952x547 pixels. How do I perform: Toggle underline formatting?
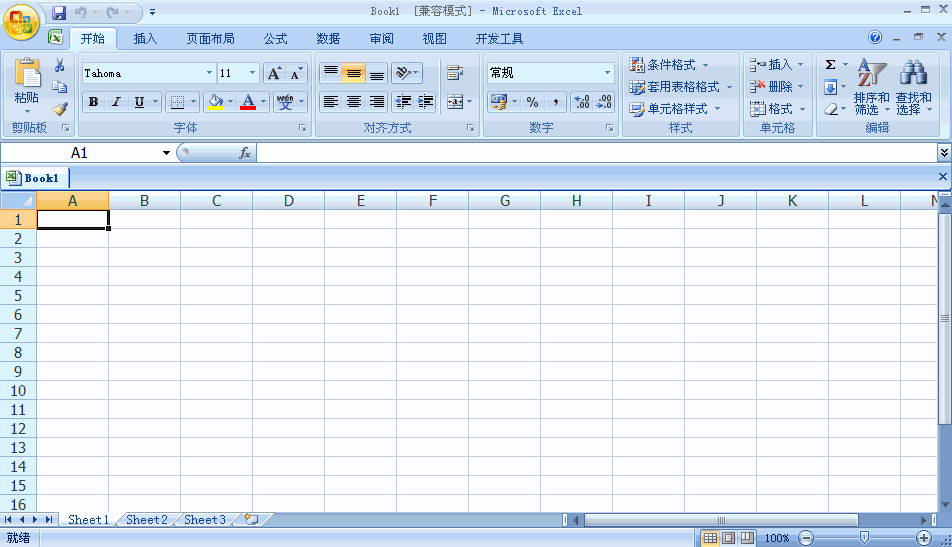click(139, 102)
